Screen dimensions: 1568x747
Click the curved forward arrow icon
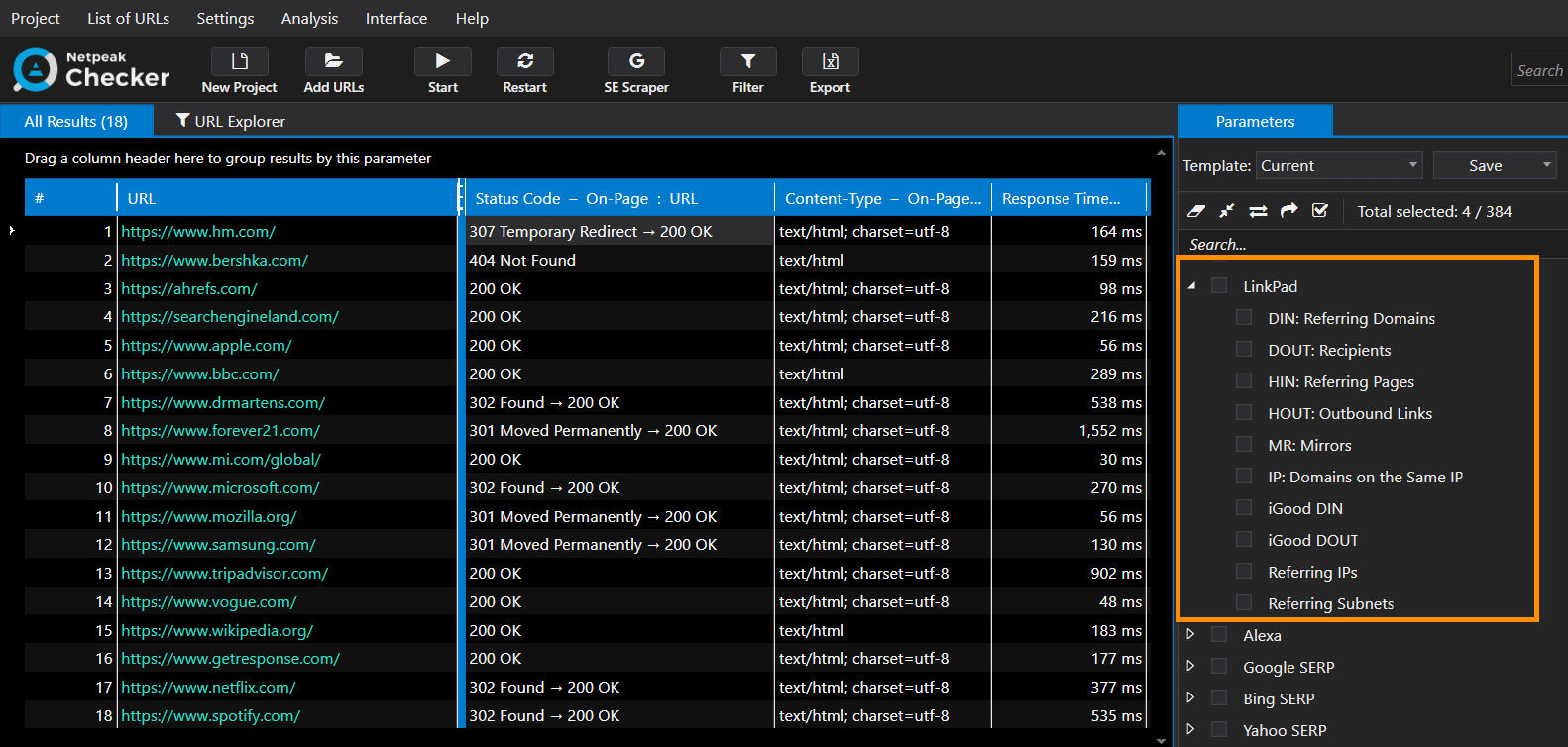[1288, 211]
